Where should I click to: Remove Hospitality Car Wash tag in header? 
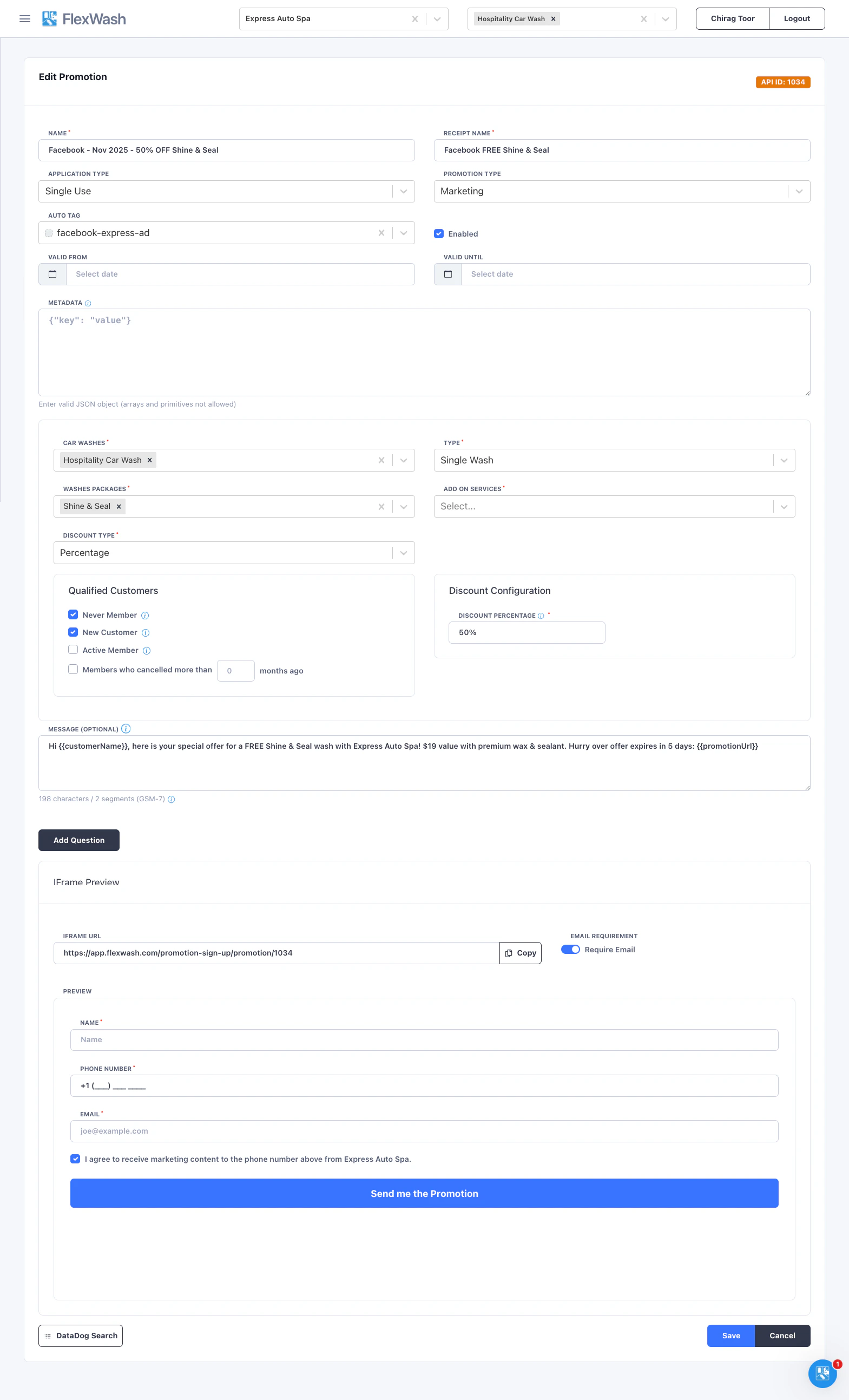click(x=553, y=19)
